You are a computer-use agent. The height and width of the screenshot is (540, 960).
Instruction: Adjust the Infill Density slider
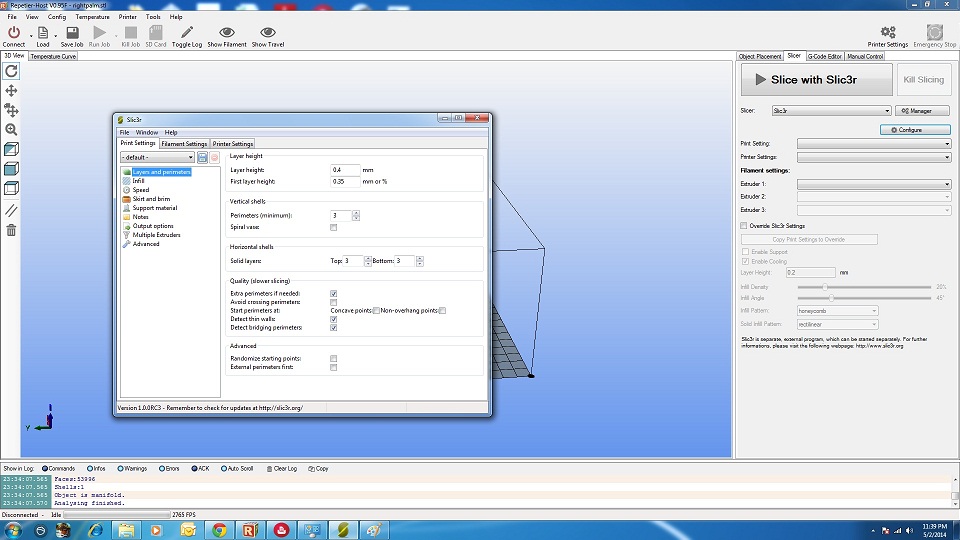[825, 287]
